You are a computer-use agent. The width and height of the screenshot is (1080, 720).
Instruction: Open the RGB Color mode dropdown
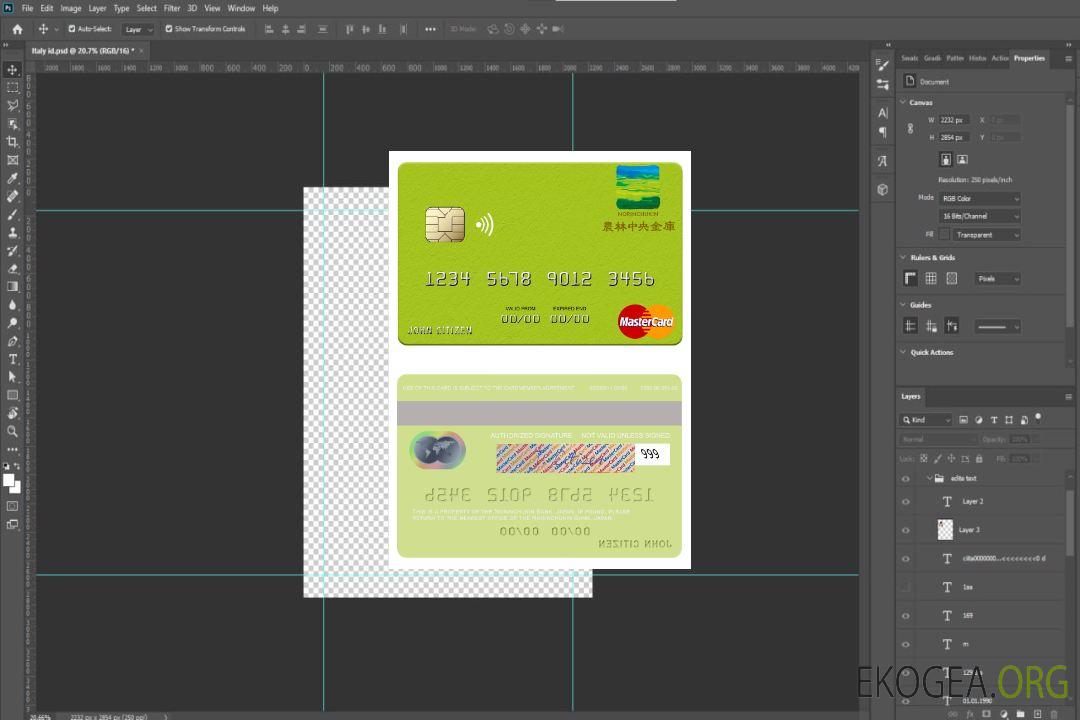pos(979,198)
